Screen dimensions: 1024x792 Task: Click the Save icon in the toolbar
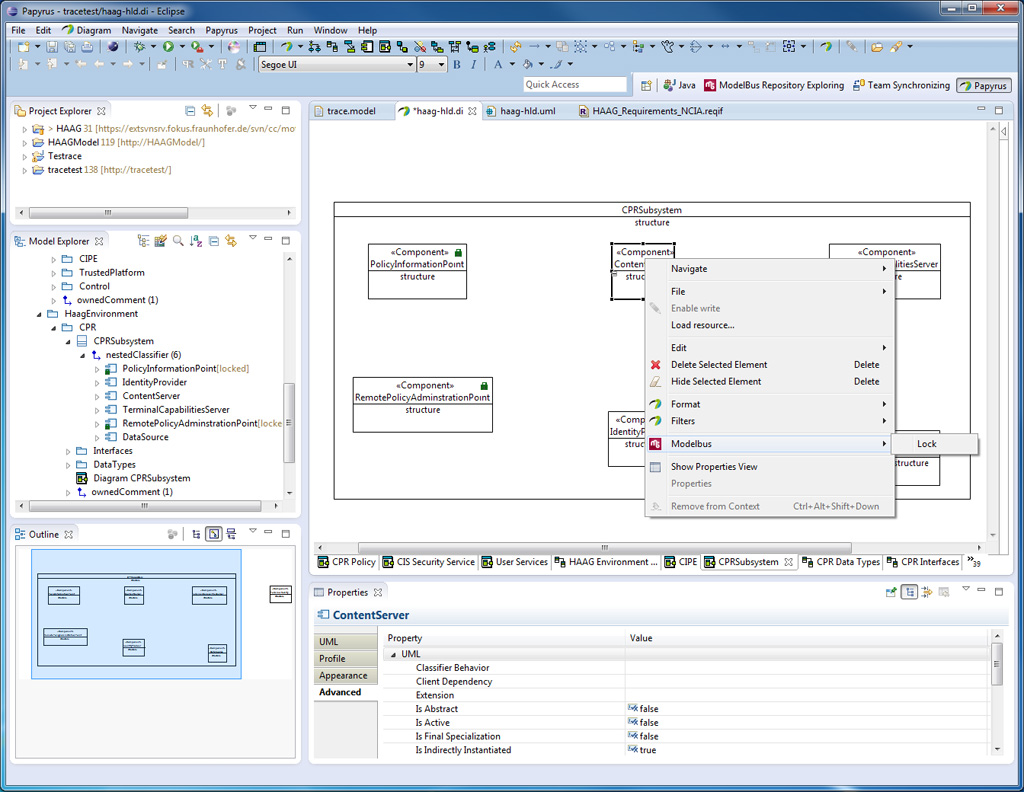(52, 46)
